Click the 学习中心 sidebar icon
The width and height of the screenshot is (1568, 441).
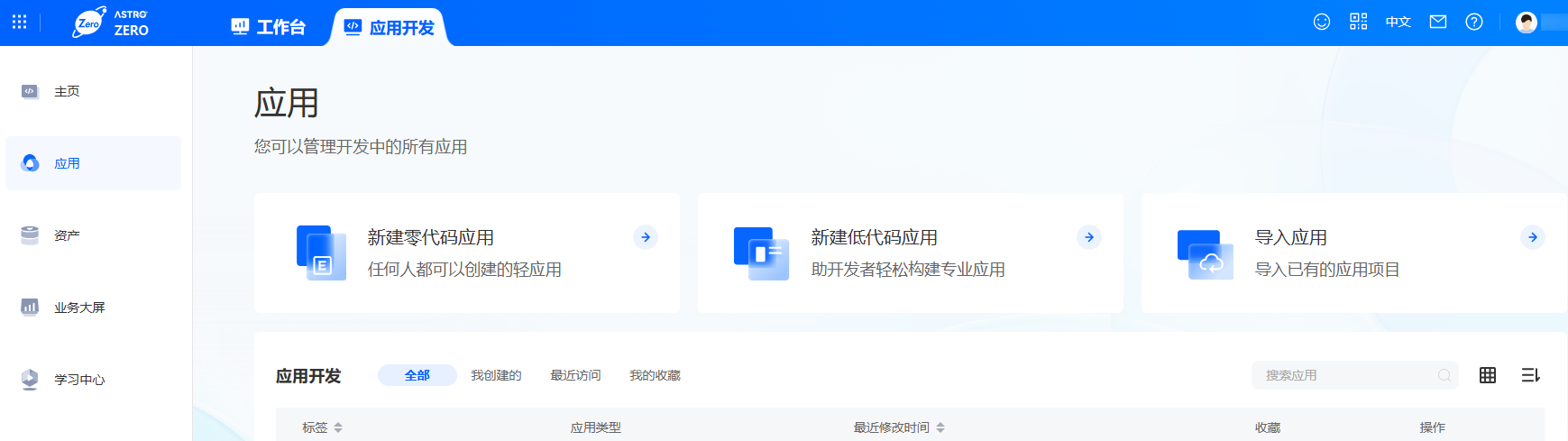pyautogui.click(x=30, y=380)
